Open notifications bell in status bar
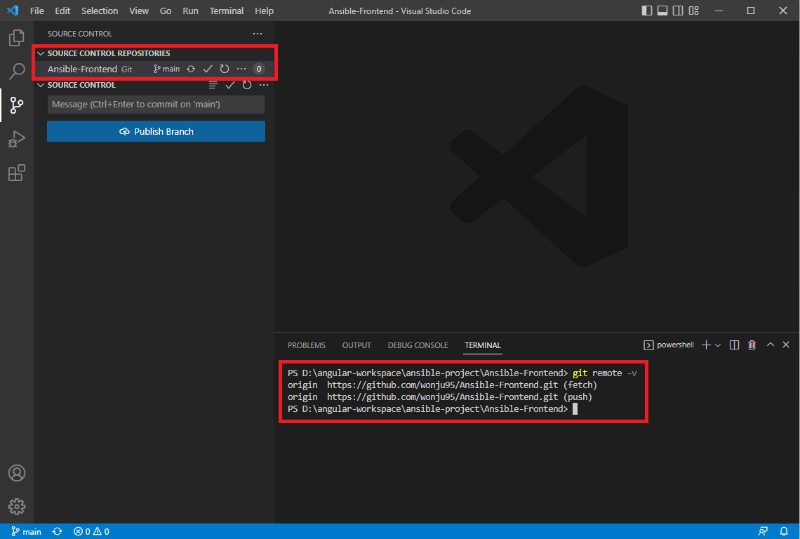 click(784, 531)
